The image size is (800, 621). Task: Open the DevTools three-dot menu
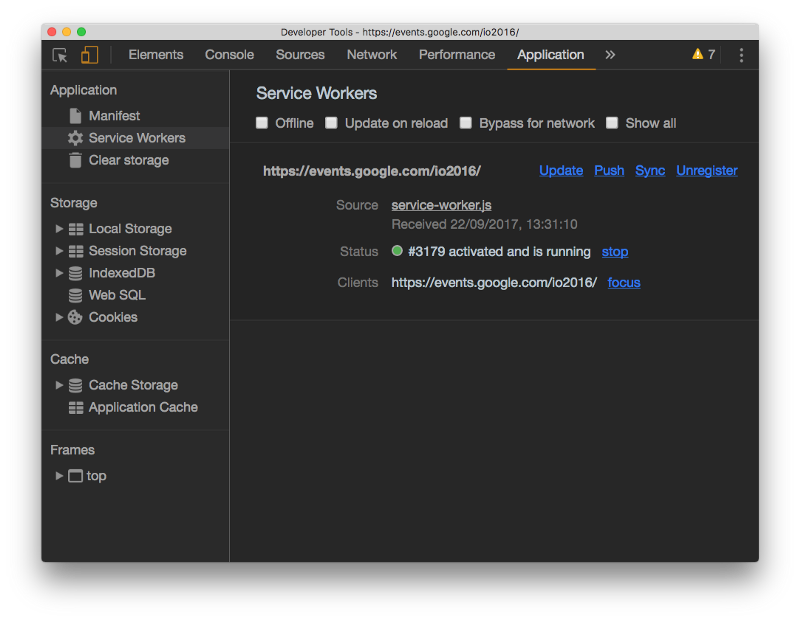[741, 55]
